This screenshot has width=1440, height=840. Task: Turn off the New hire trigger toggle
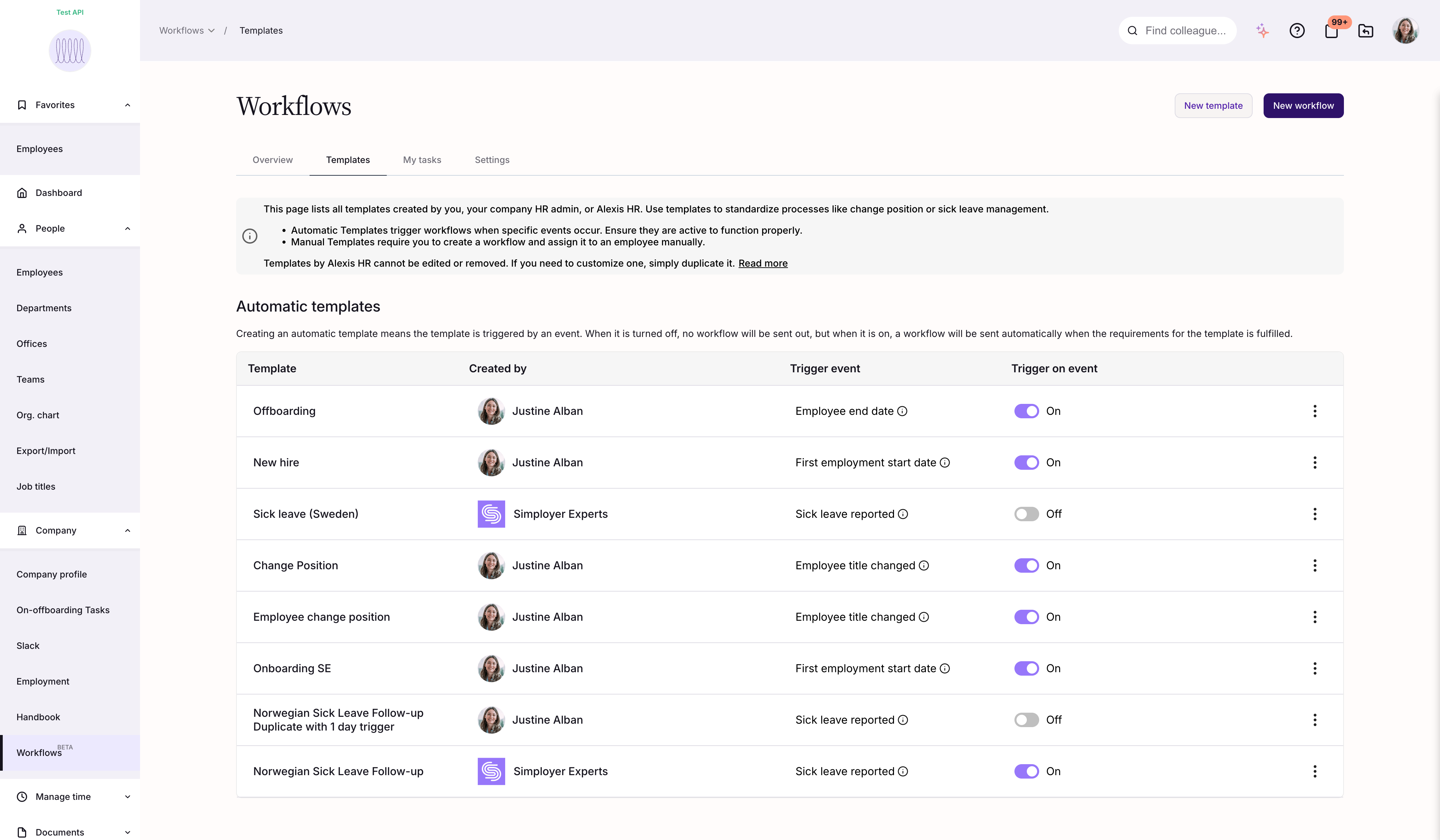[1026, 463]
